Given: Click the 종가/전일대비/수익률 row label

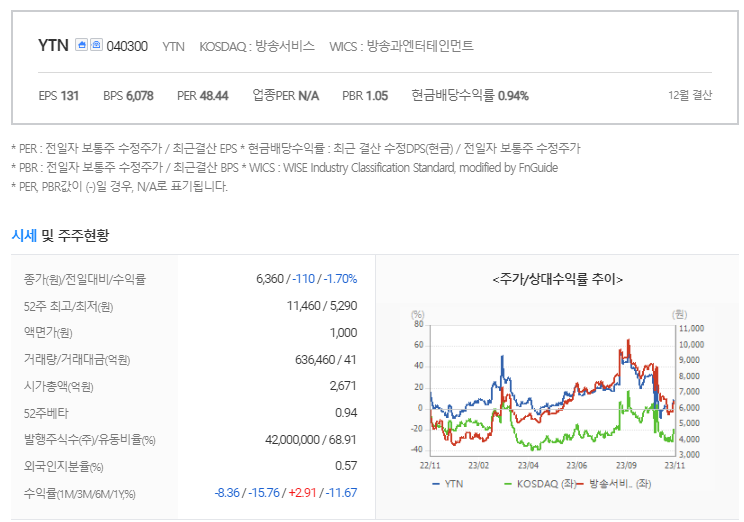Looking at the screenshot, I should (x=84, y=279).
